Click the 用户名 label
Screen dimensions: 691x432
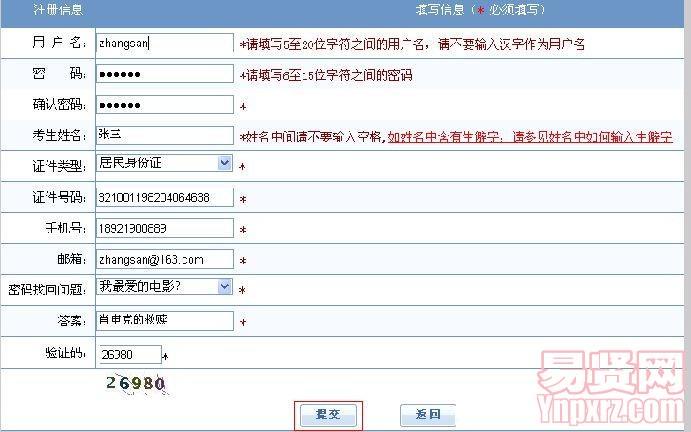(59, 42)
